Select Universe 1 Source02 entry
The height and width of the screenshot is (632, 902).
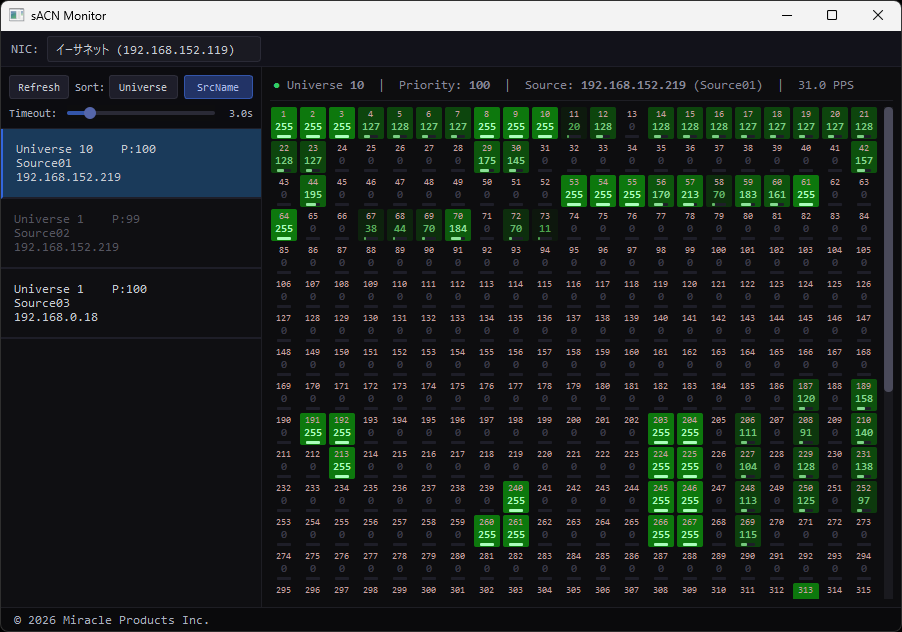point(131,232)
